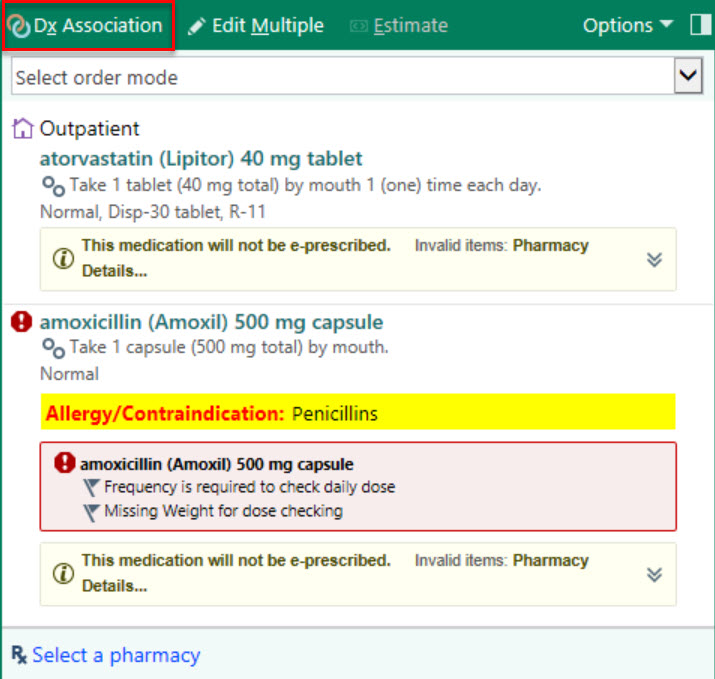The image size is (715, 679).
Task: Open amoxicillin (Amoxil) 500 mg capsule order
Action: [211, 322]
